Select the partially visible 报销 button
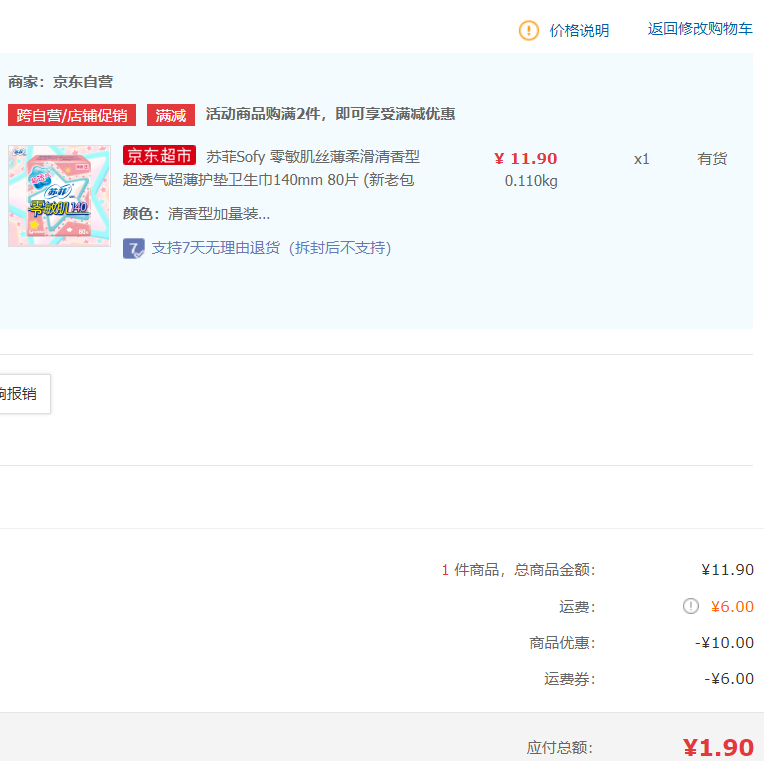 [x=24, y=394]
